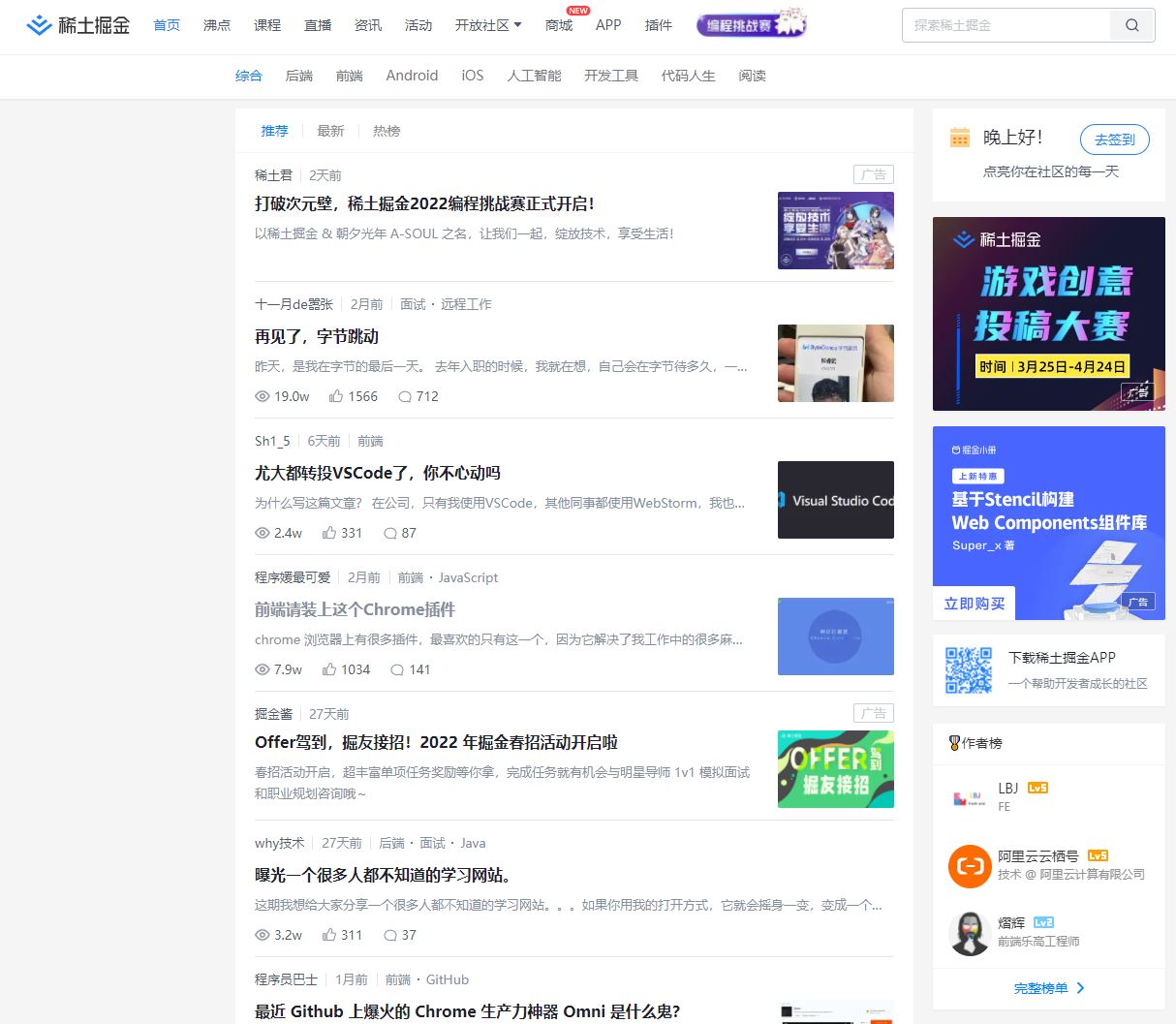Open 完整榜单 chevron link

1049,988
